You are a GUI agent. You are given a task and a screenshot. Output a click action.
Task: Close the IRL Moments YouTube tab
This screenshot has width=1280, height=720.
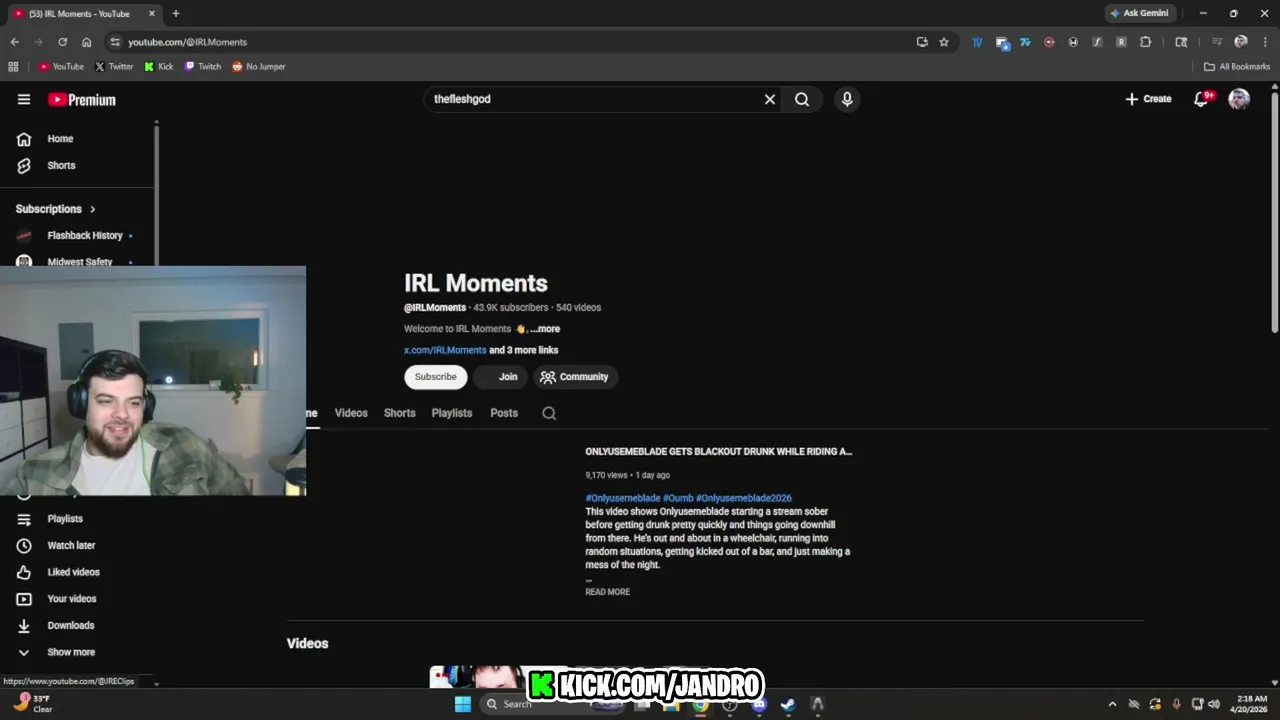[x=152, y=14]
